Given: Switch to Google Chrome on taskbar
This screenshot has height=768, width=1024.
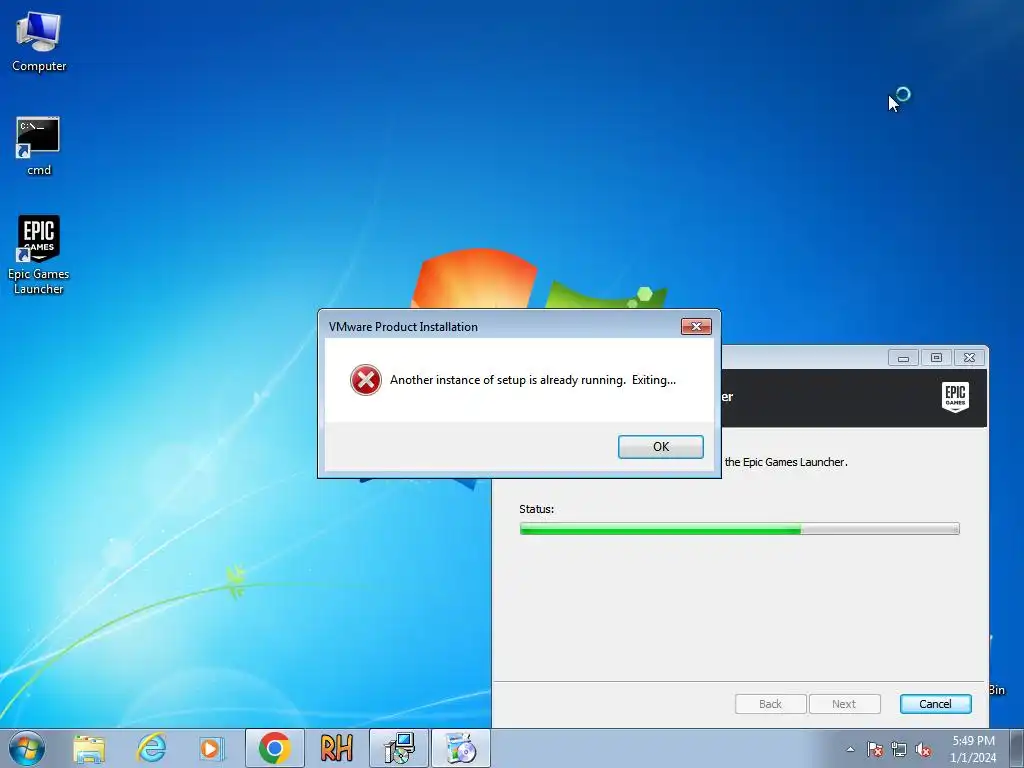Looking at the screenshot, I should click(x=274, y=748).
